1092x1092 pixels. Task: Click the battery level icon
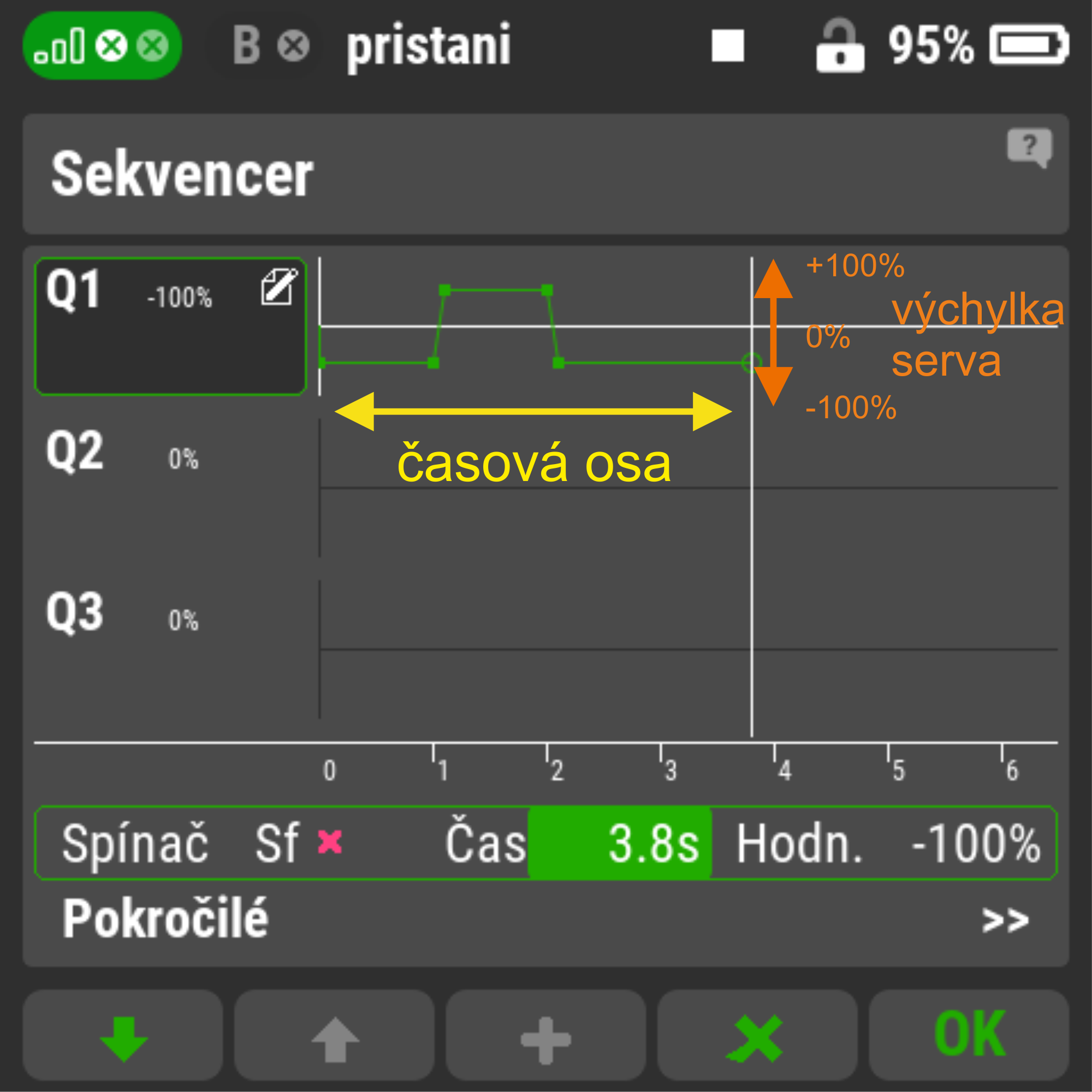1029,45
